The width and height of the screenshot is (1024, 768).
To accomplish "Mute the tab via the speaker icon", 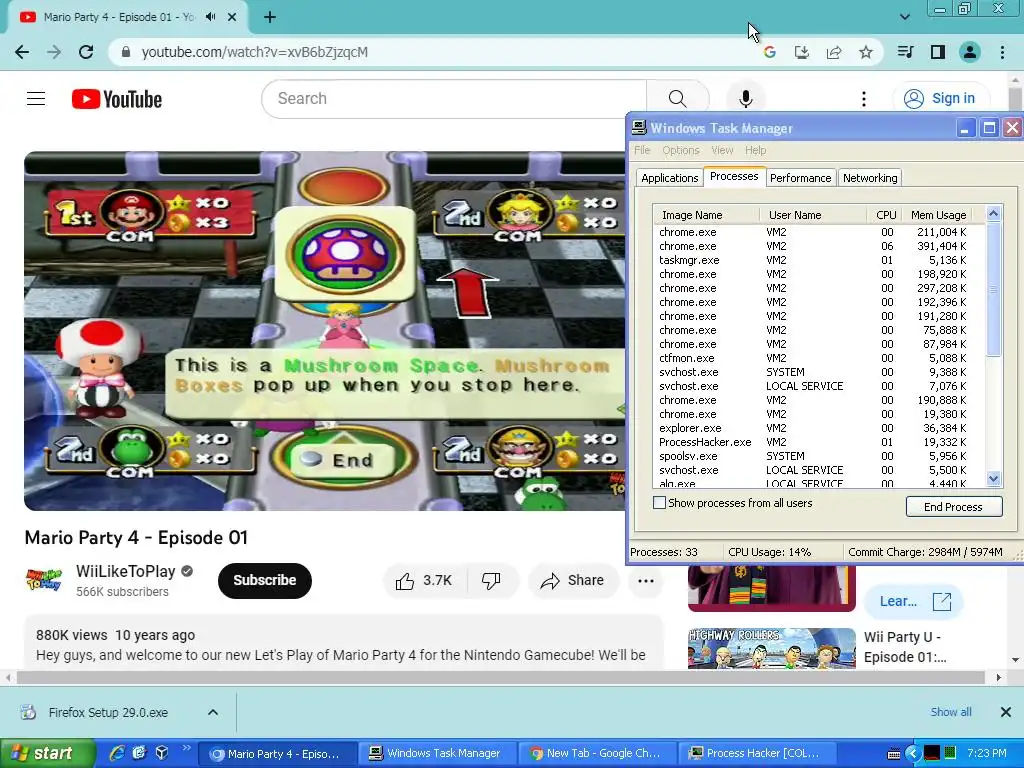I will click(x=210, y=17).
